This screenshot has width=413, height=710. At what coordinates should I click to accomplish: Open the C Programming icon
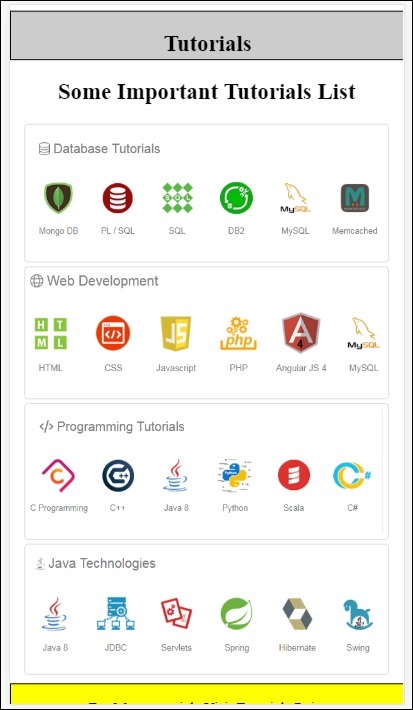pyautogui.click(x=58, y=475)
